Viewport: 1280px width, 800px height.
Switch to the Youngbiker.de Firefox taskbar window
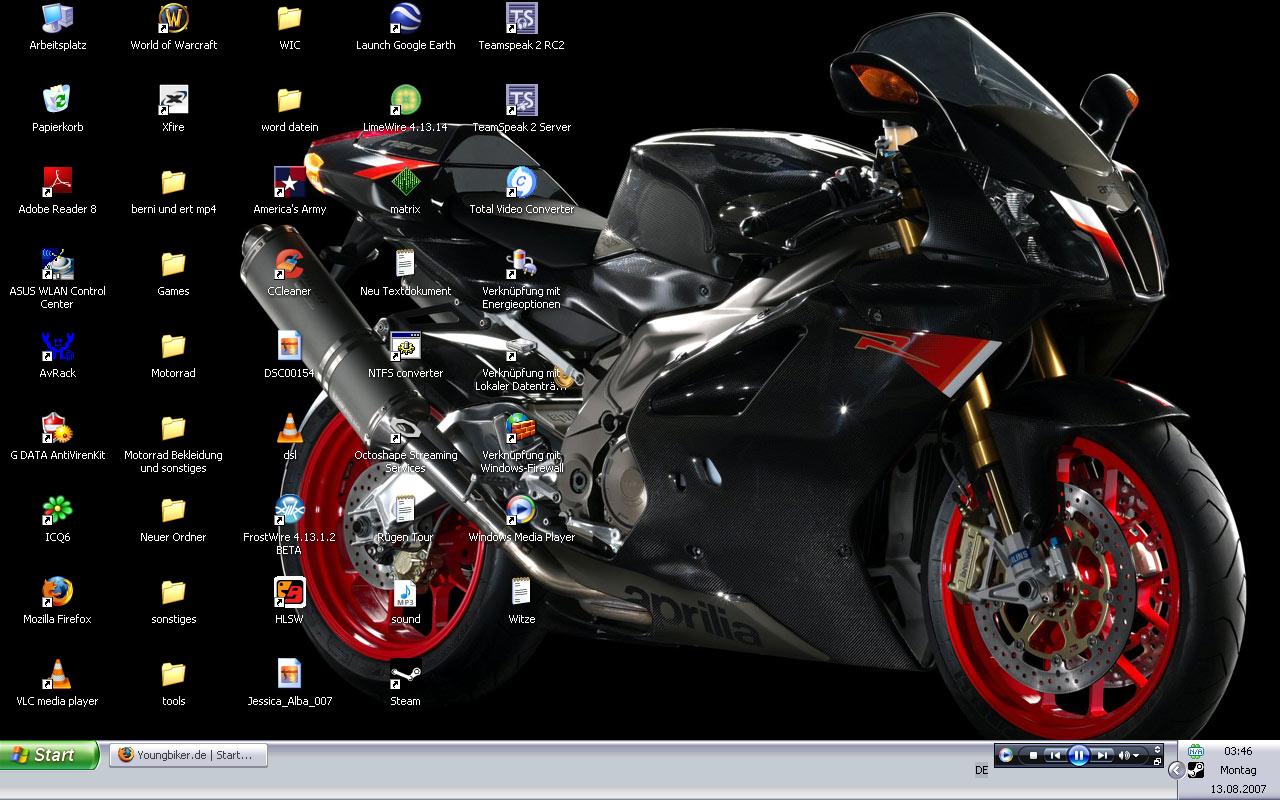188,755
